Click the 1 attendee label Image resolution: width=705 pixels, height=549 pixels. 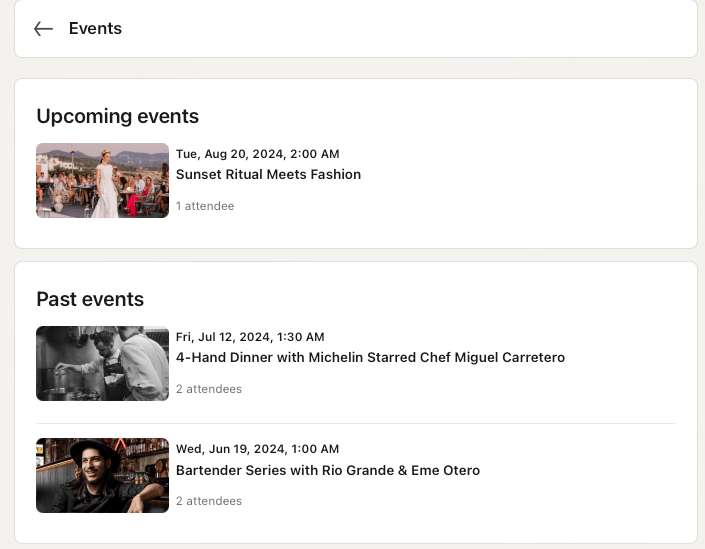pos(205,206)
